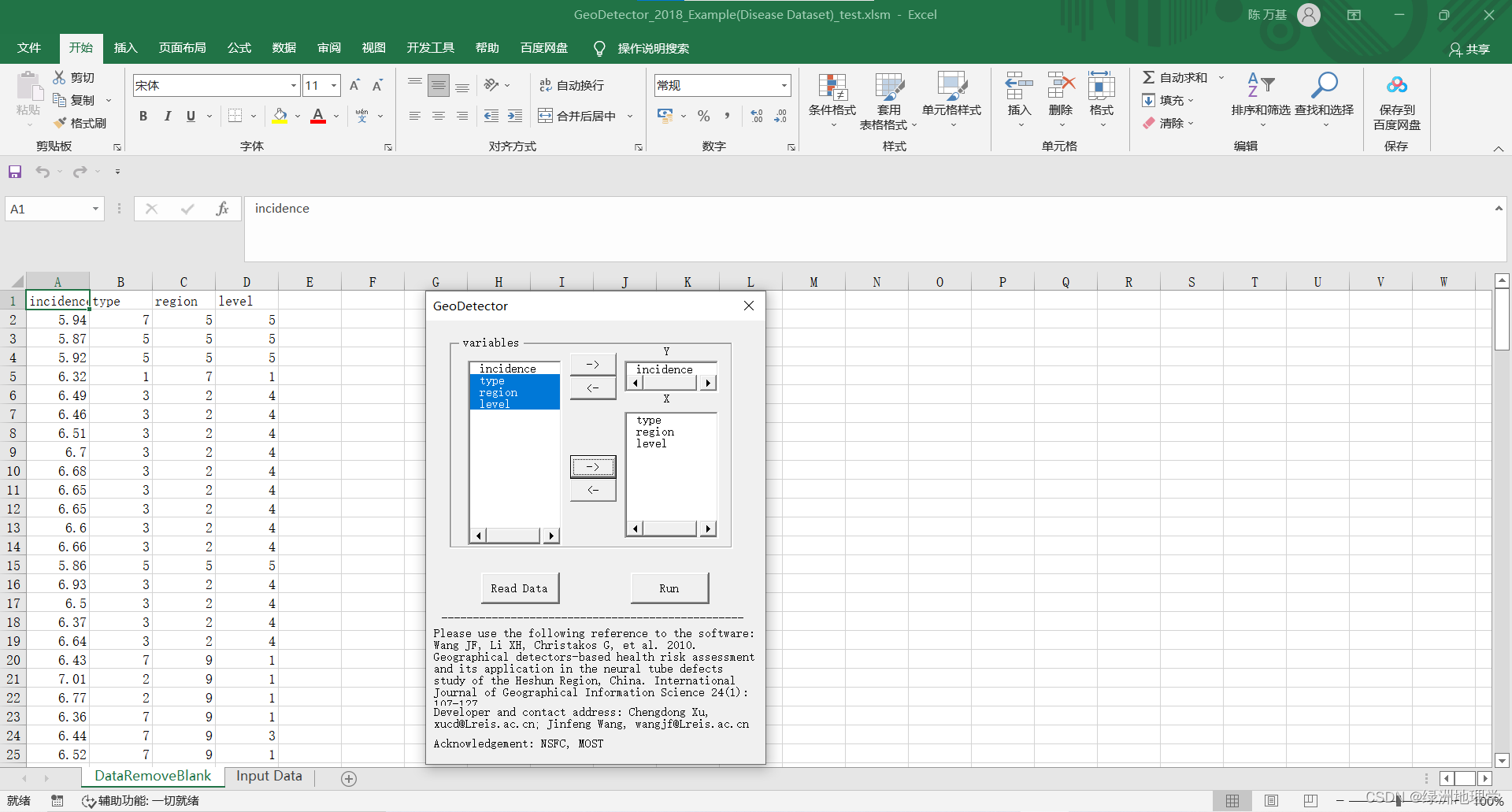
Task: Open Find and Select 查找和选择
Action: 1324,101
